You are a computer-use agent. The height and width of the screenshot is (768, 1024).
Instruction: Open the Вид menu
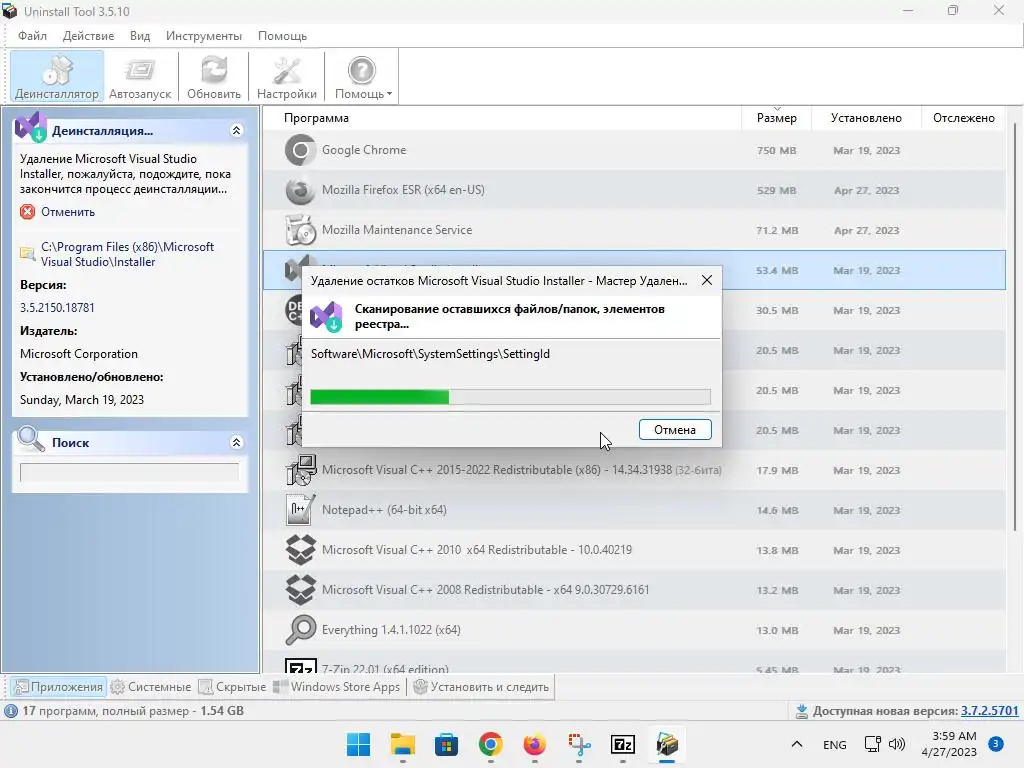click(140, 36)
